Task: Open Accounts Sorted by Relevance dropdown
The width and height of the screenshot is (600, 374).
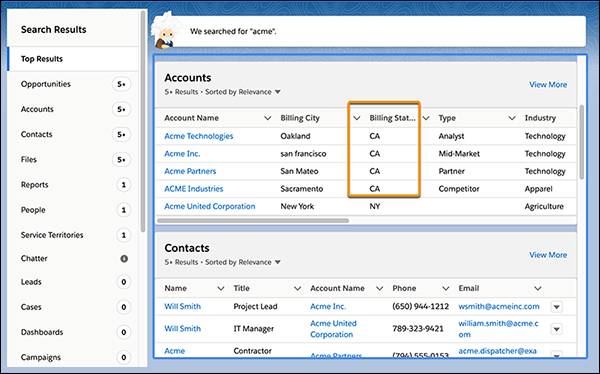Action: pos(278,92)
